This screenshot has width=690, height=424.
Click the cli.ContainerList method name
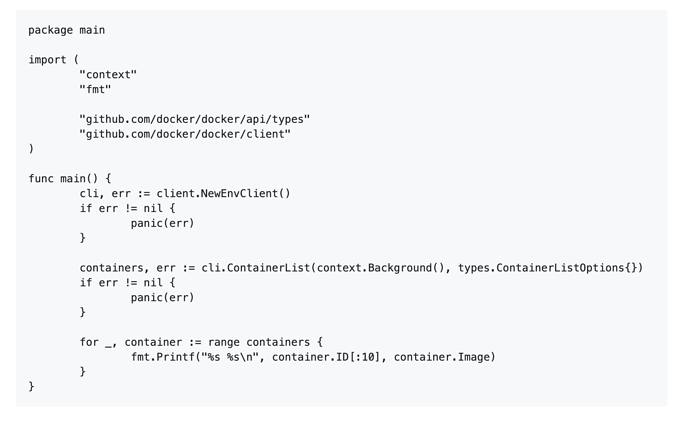pos(256,268)
